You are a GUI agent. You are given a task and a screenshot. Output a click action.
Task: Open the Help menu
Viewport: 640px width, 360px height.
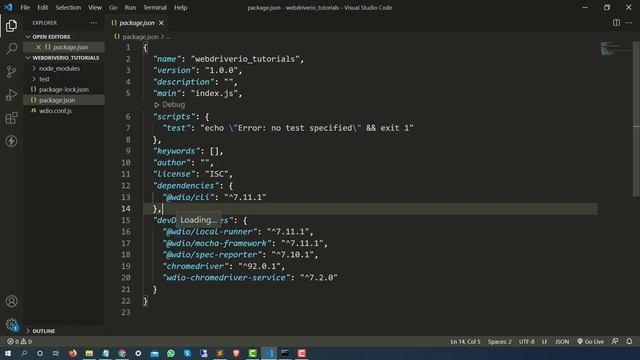tap(180, 7)
